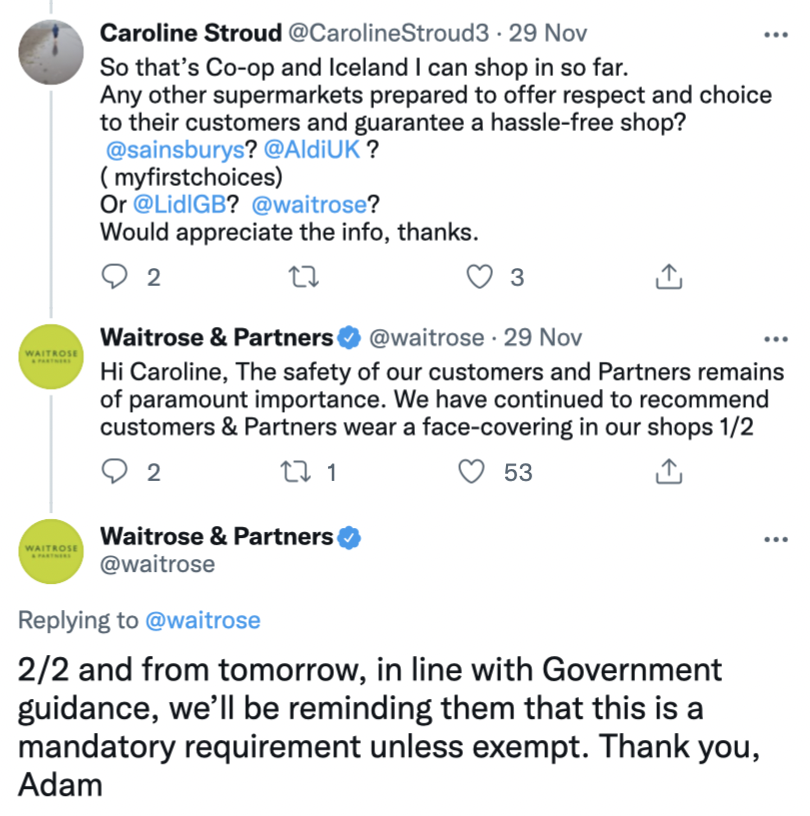This screenshot has width=810, height=816.
Task: Click the verified badge on main Waitrose tweet
Action: tap(349, 538)
